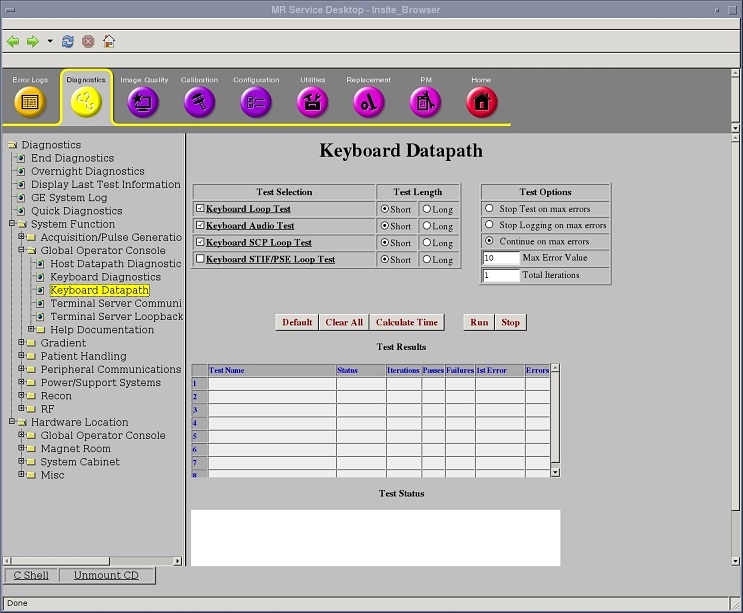Open the Utilities toolbox icon
This screenshot has width=743, height=613.
(312, 101)
